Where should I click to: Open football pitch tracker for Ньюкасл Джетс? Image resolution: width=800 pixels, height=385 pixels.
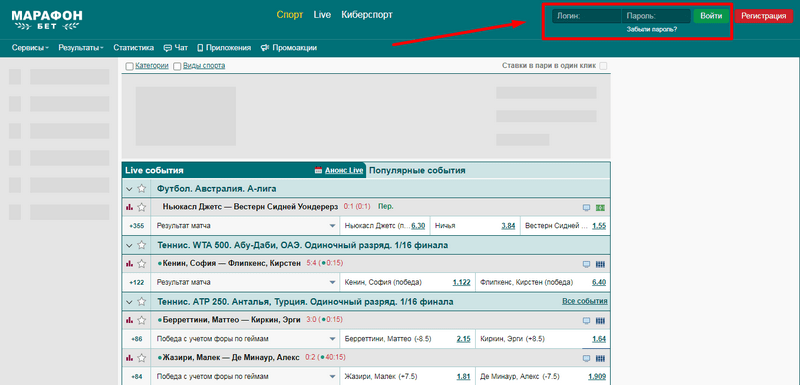point(601,208)
